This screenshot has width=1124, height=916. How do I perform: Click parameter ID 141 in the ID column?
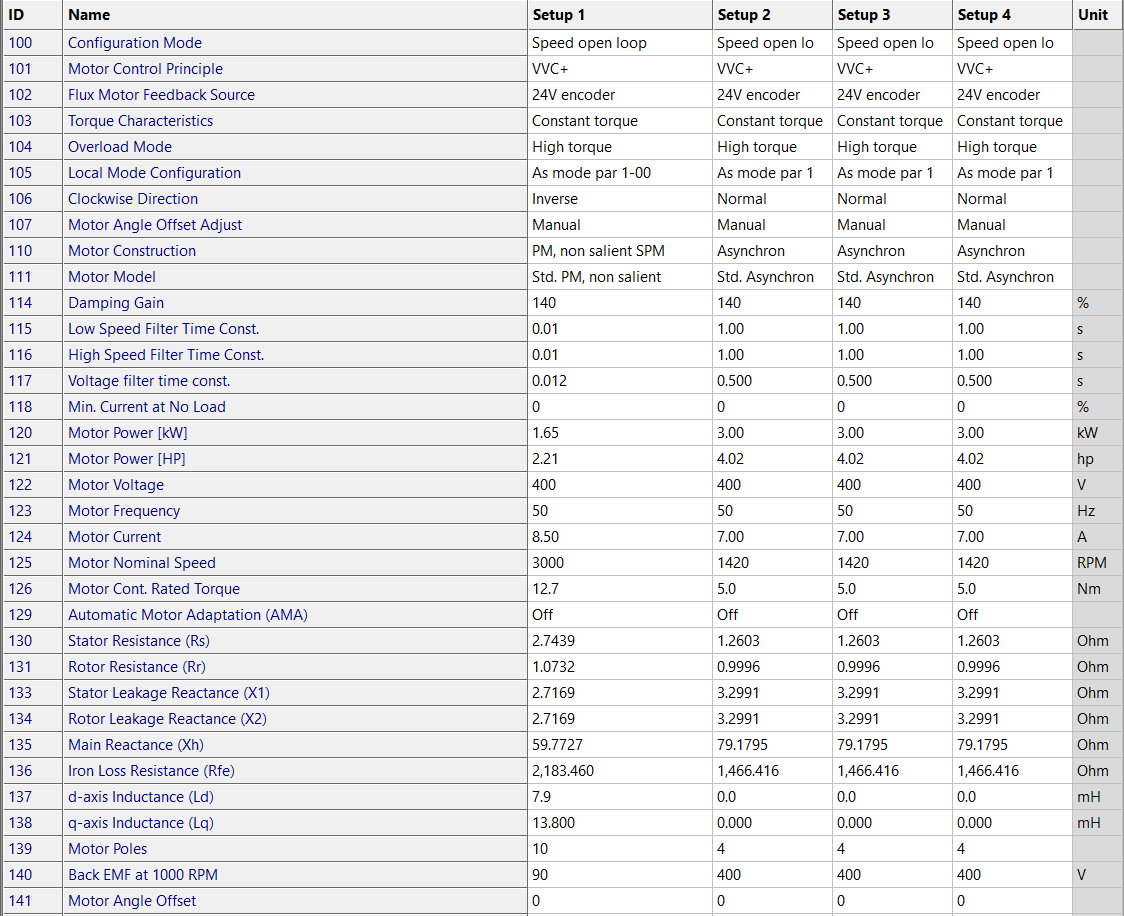(20, 901)
